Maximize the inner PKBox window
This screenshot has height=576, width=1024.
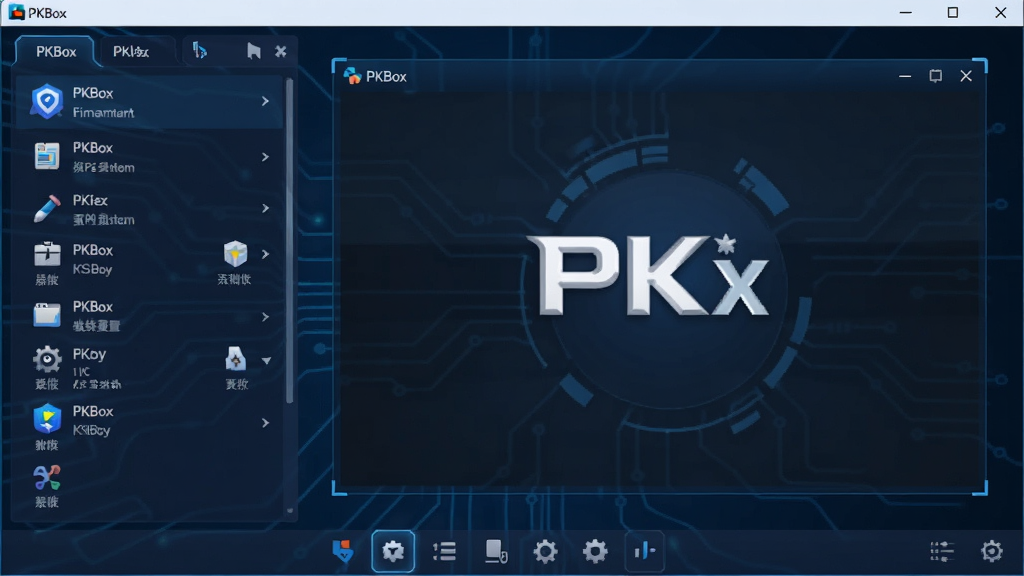click(936, 76)
